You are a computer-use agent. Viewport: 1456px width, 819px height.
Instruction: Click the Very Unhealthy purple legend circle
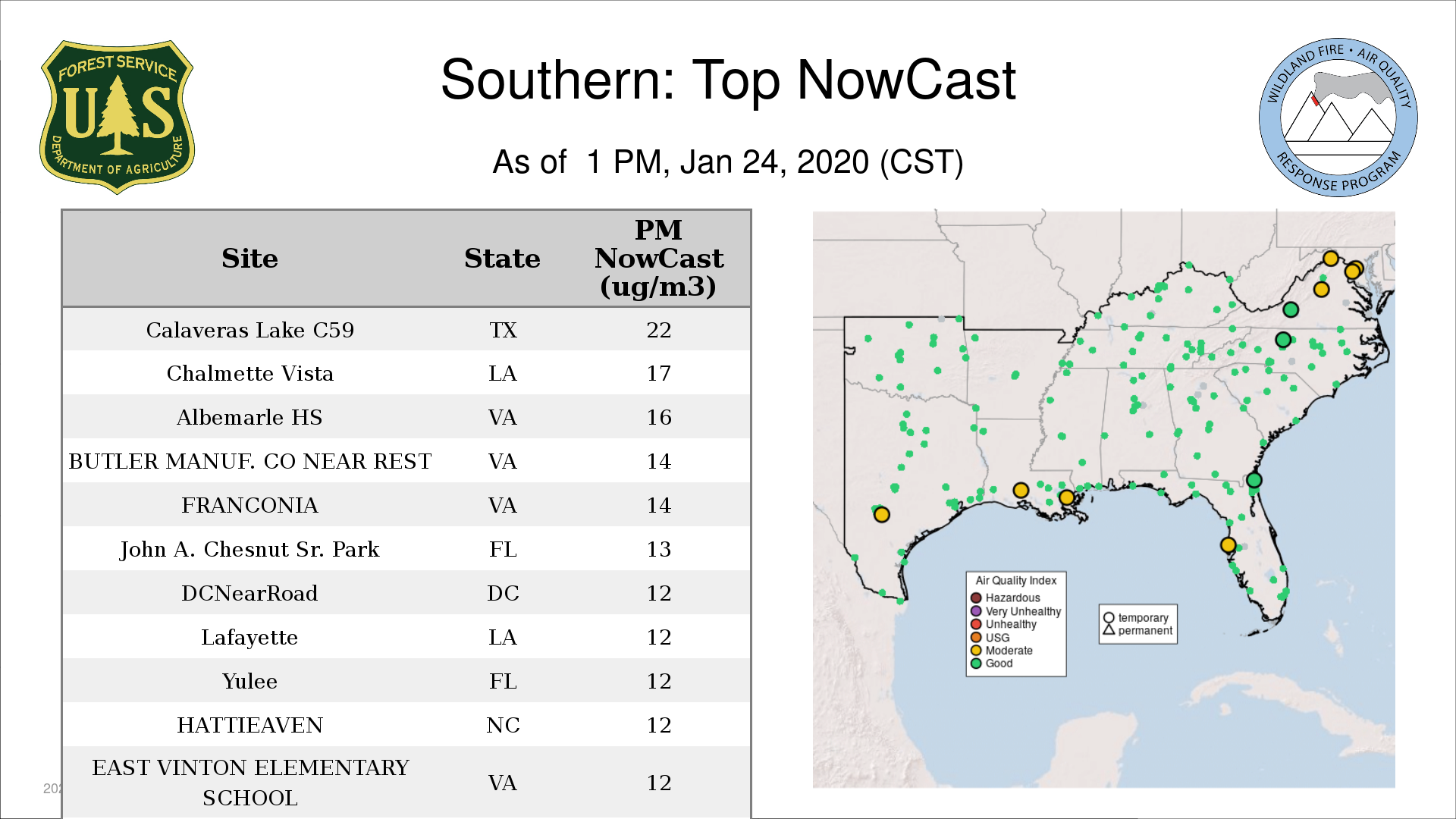click(976, 611)
